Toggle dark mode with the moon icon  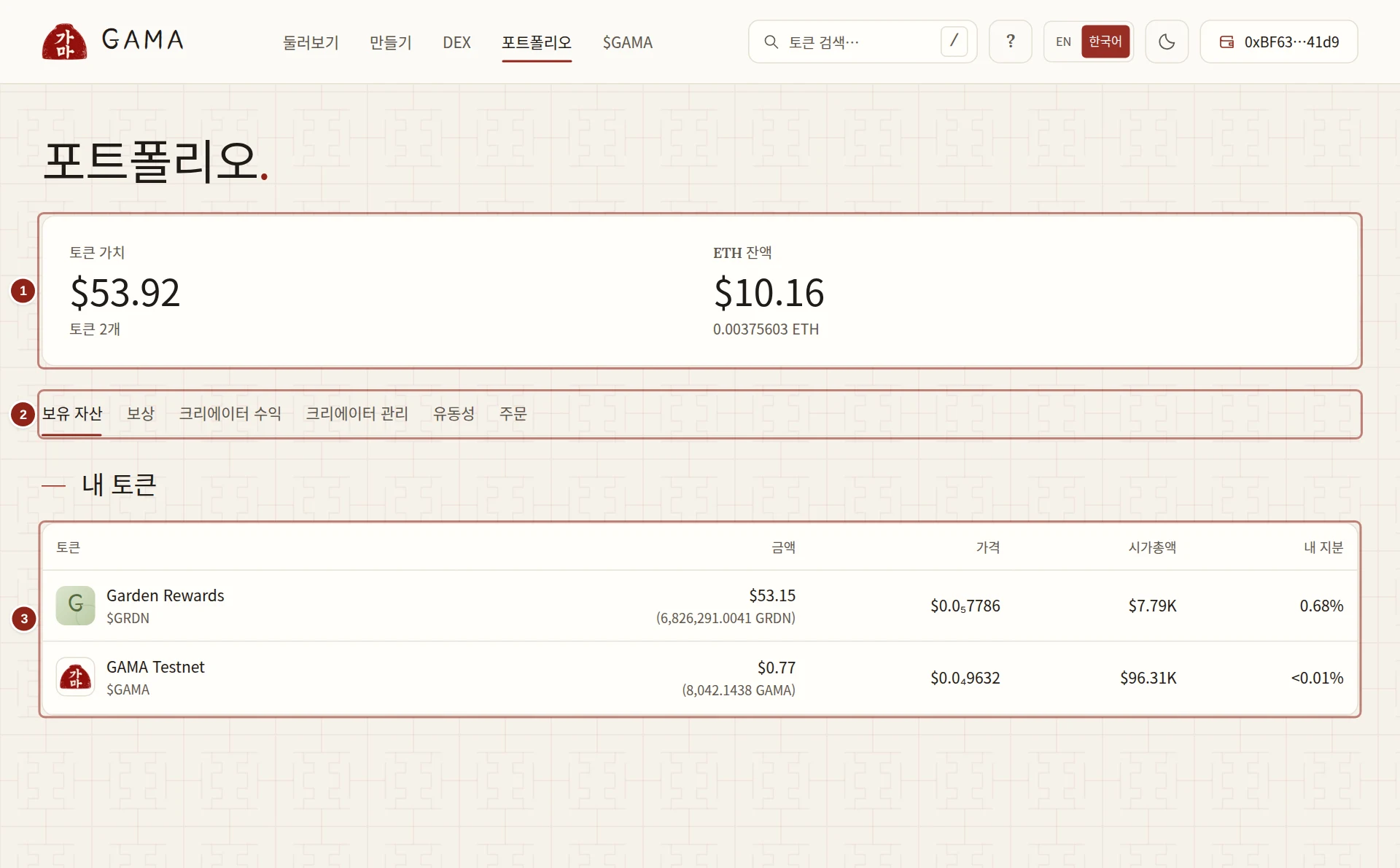pyautogui.click(x=1167, y=42)
